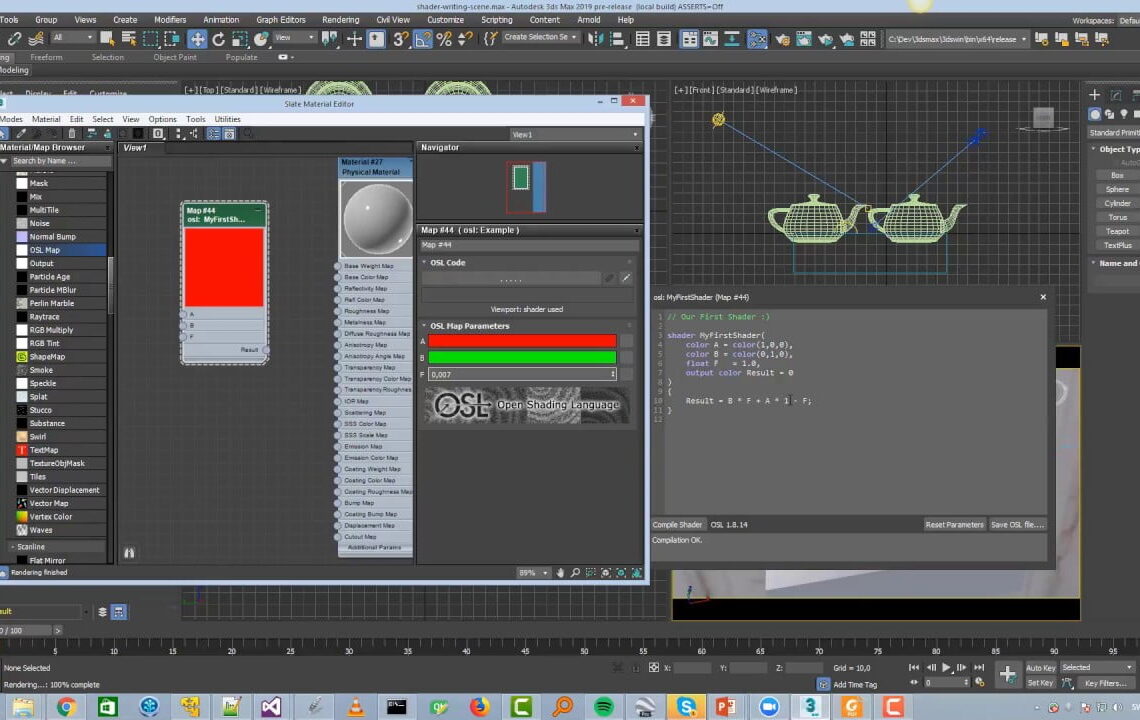Click the binoculars search icon in View1
1140x720 pixels.
point(129,553)
